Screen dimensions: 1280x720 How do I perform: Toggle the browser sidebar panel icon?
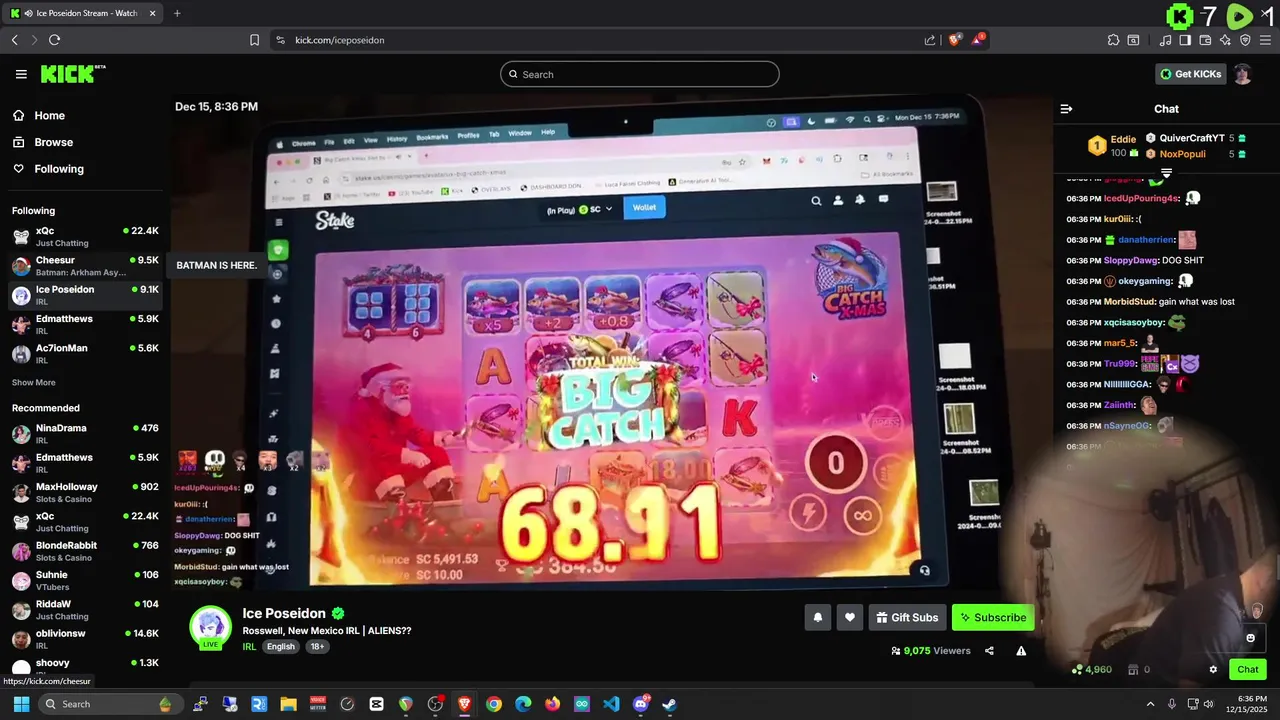pyautogui.click(x=1185, y=40)
